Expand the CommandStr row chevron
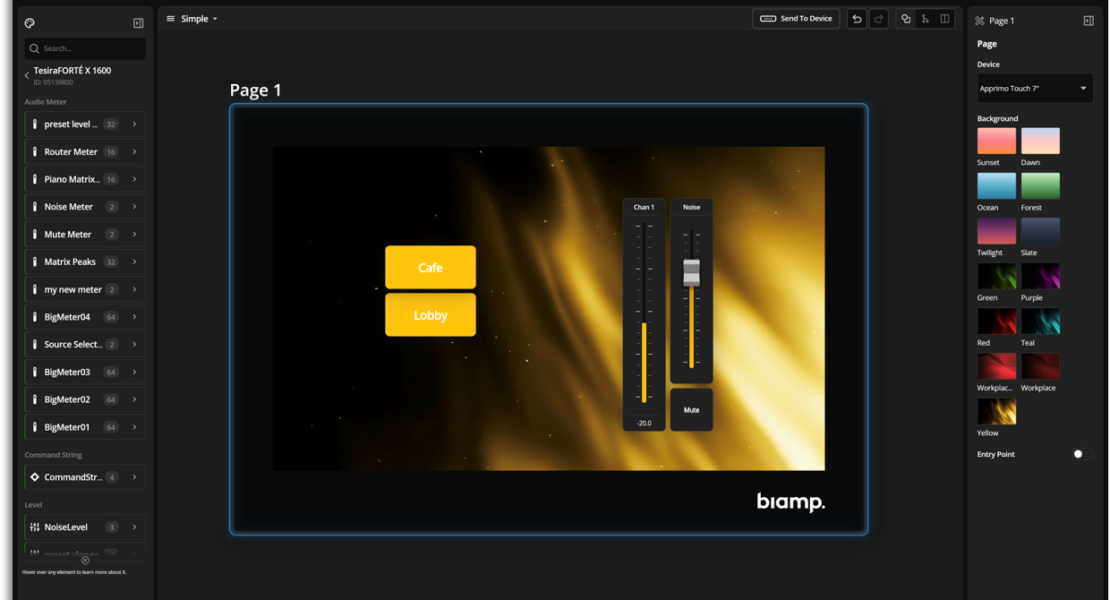 (x=135, y=478)
